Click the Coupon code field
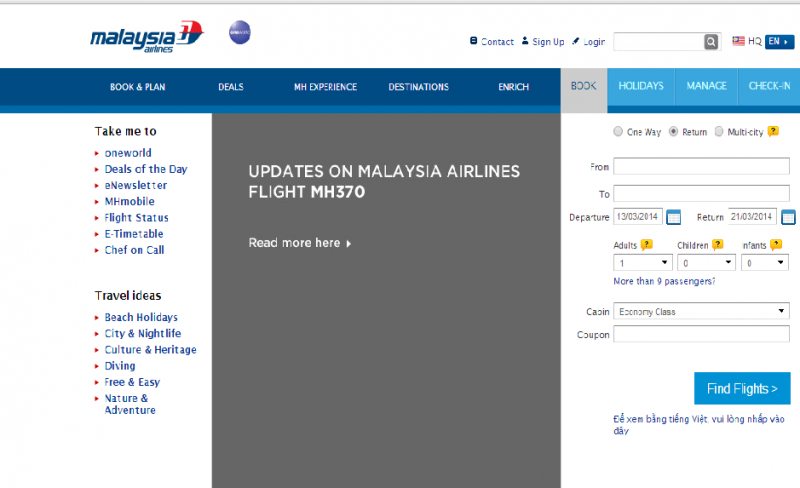This screenshot has width=800, height=488. point(702,334)
